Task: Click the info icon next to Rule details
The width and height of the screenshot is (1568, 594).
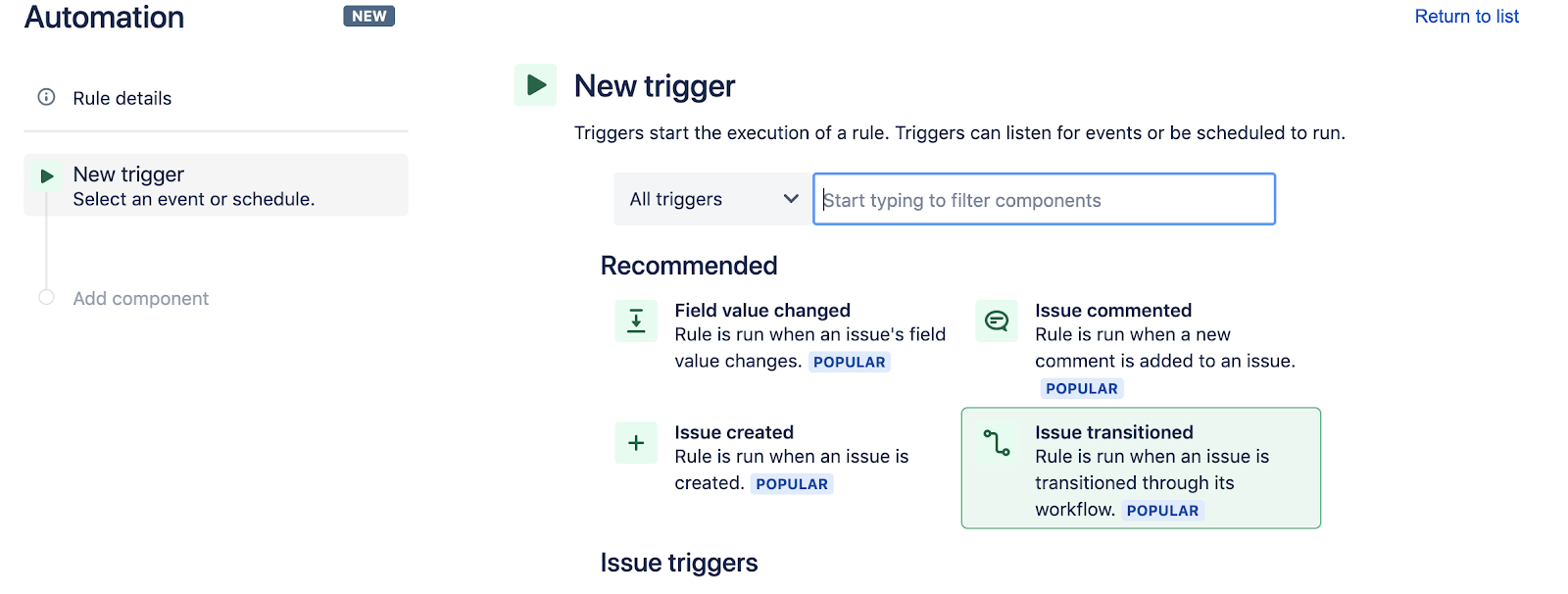Action: (x=45, y=97)
